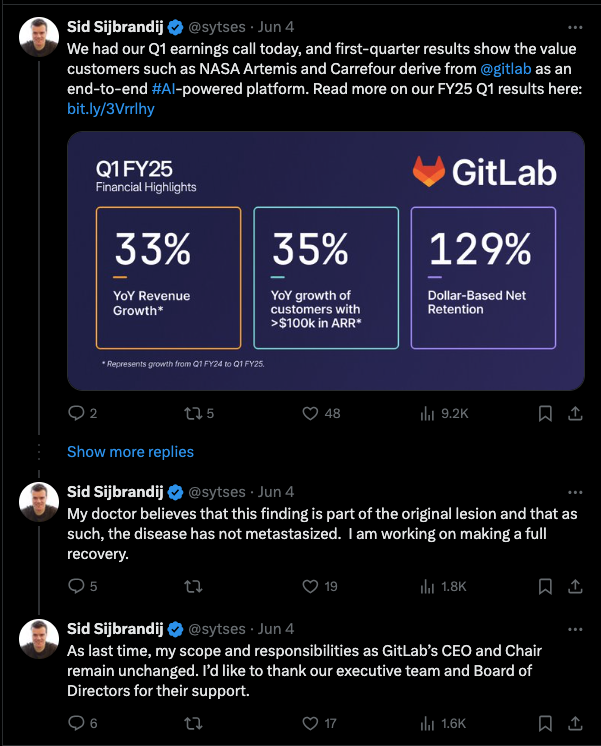Repost the Q1 earnings tweet with 5 reposts
This screenshot has height=746, width=601.
(x=199, y=413)
